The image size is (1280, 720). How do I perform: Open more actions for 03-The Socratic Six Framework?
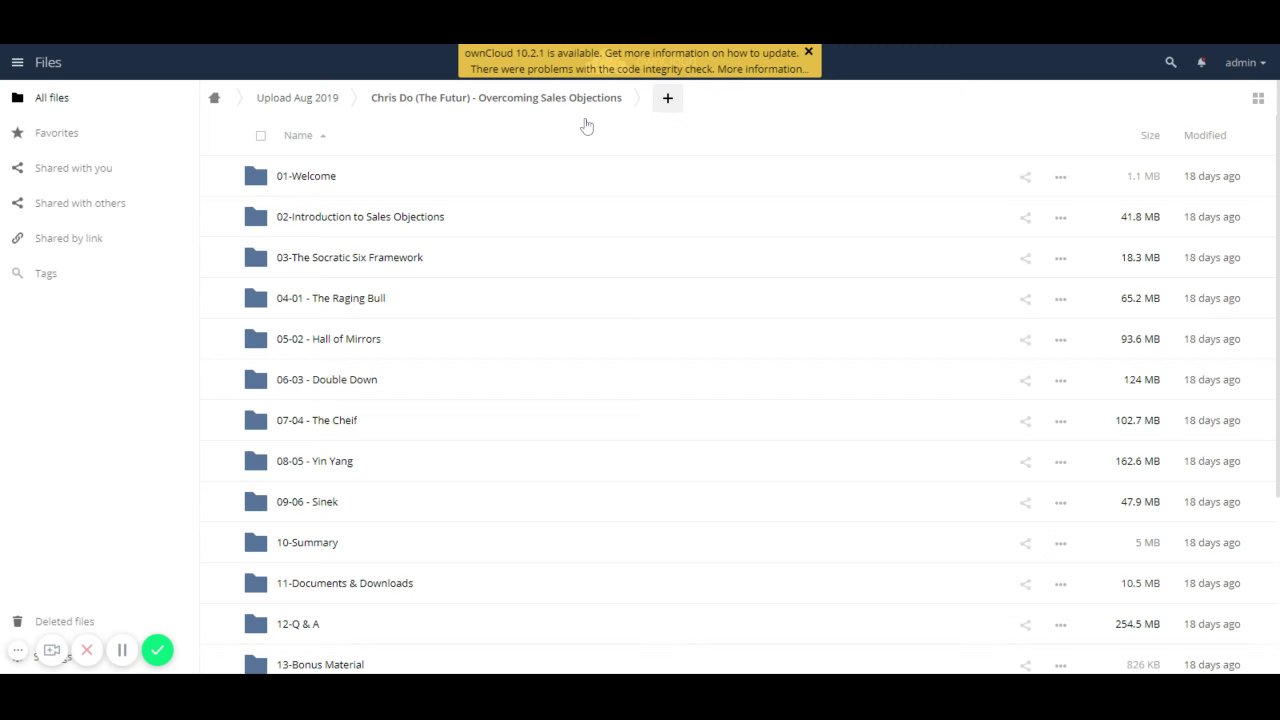pos(1060,258)
